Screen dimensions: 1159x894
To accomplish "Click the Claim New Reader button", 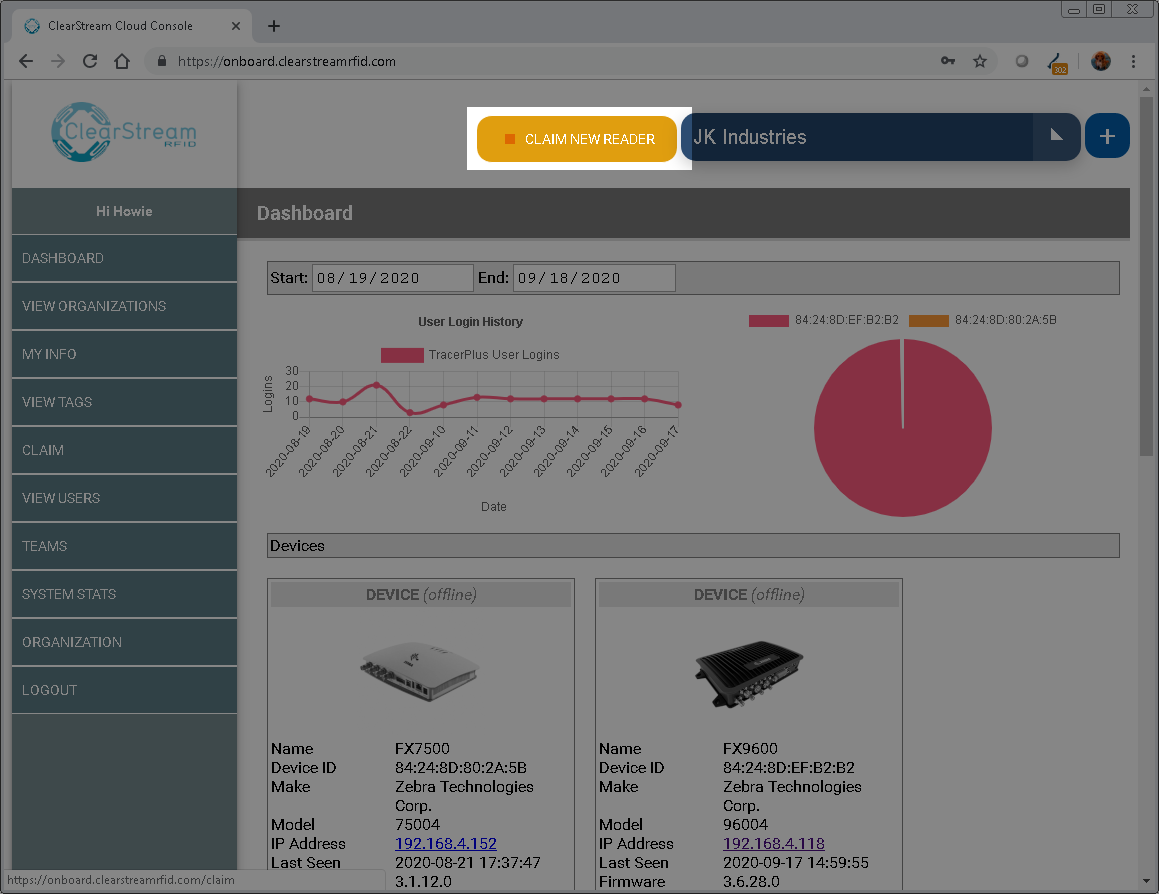I will (577, 139).
